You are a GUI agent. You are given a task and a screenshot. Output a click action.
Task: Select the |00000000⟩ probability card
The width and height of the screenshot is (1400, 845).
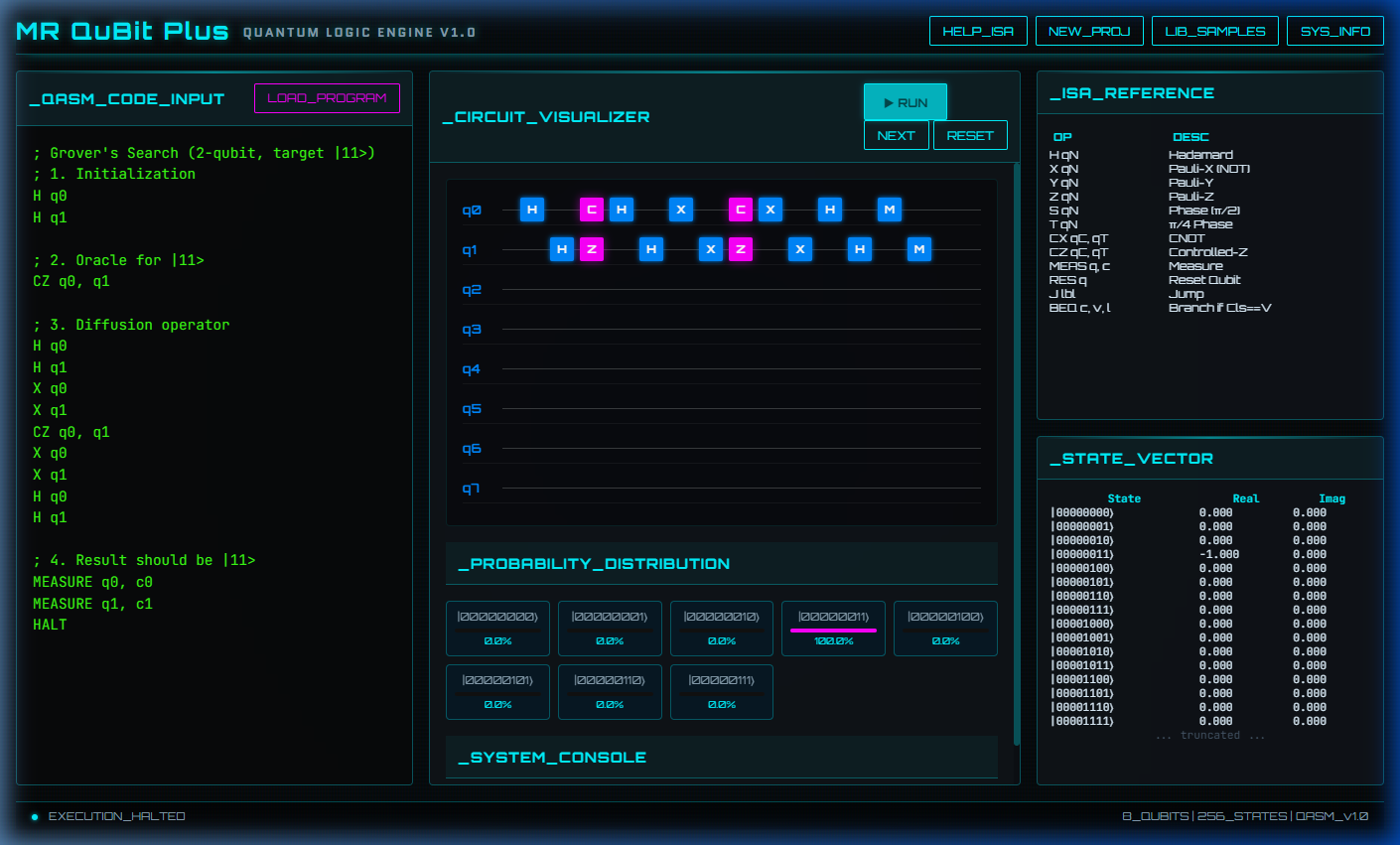click(497, 629)
